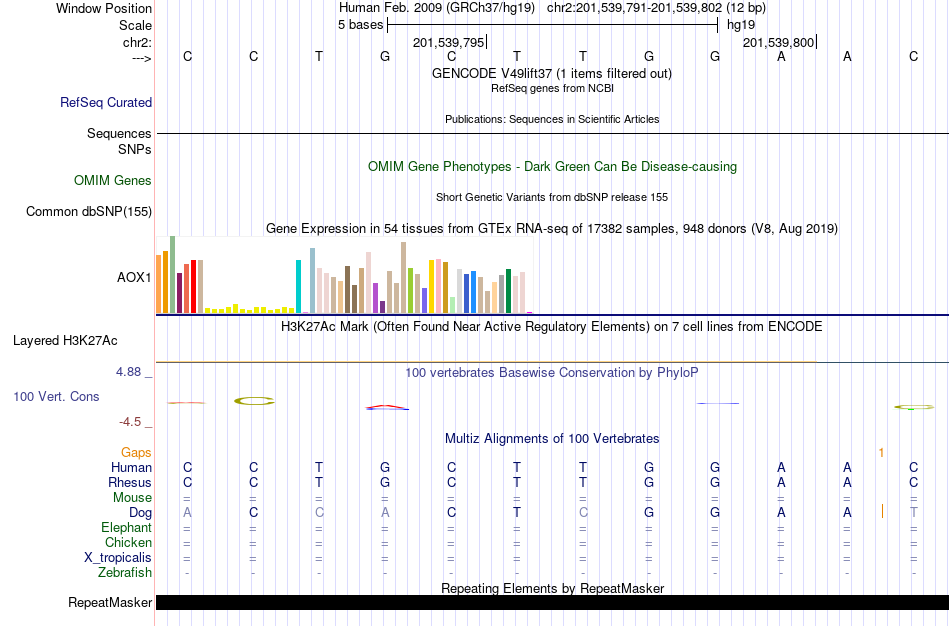The height and width of the screenshot is (626, 950).
Task: Click the large olive C conservation logo
Action: coord(254,401)
